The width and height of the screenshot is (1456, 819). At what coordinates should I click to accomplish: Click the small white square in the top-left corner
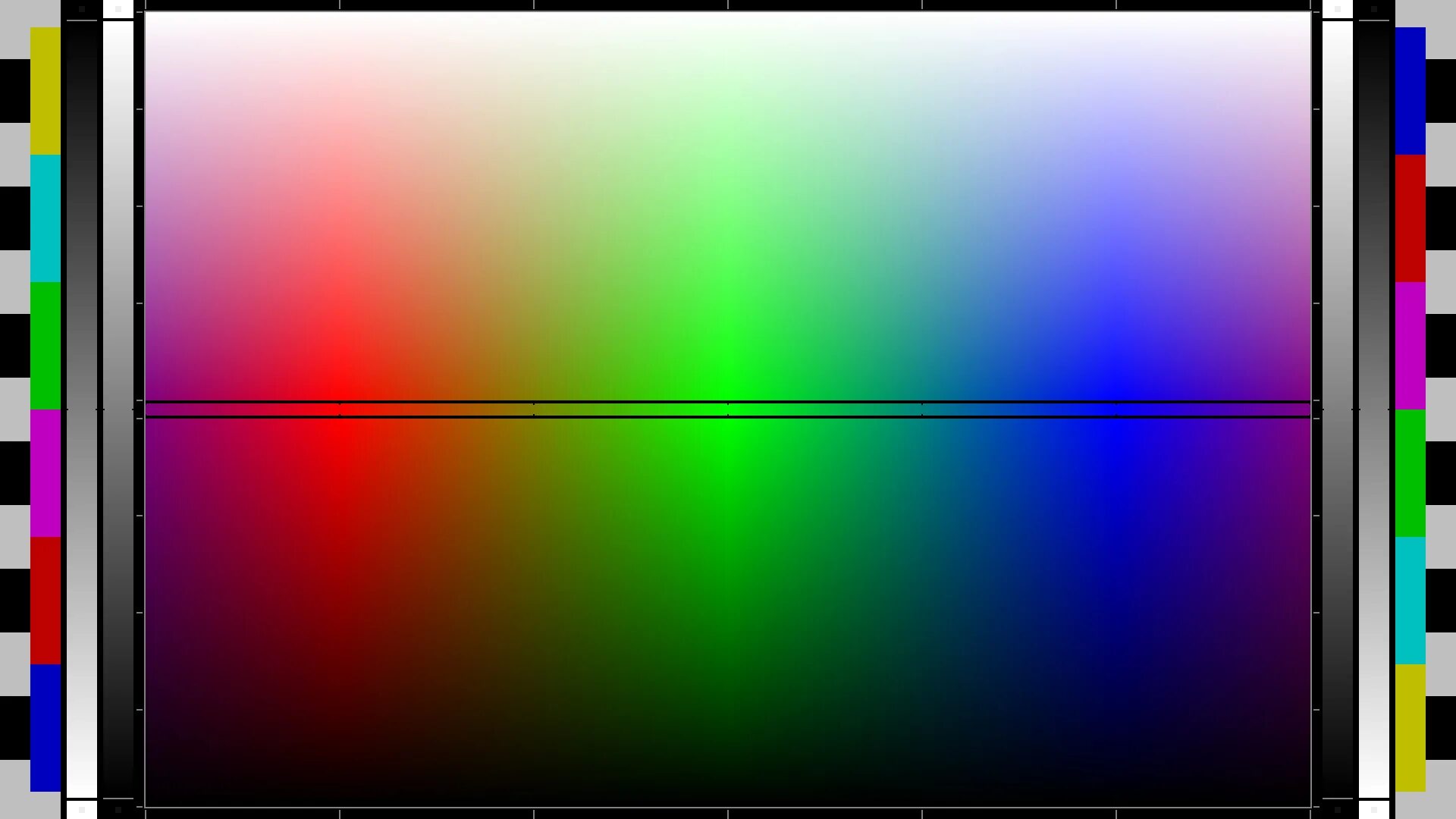(x=118, y=9)
